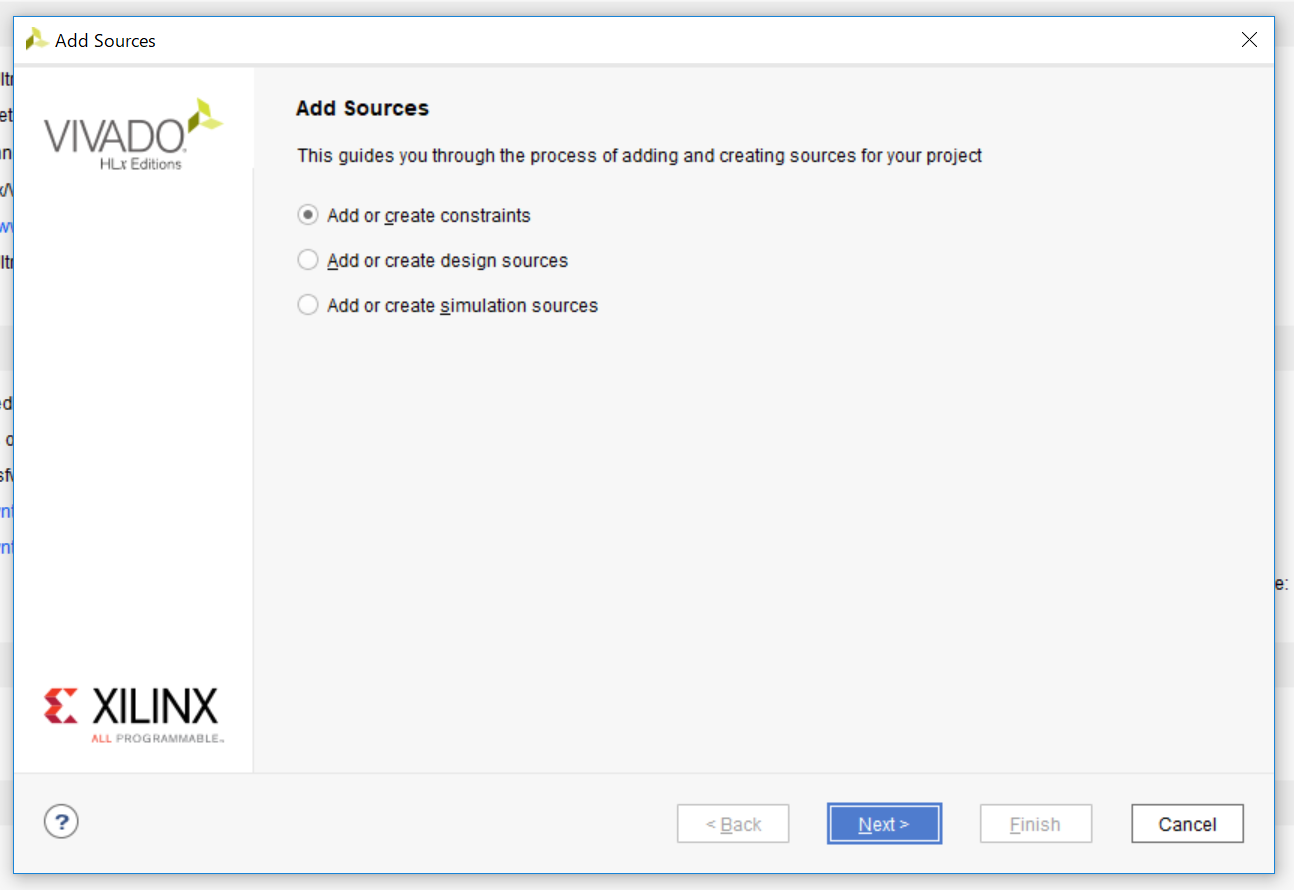The height and width of the screenshot is (890, 1294).
Task: Click the Finish button
Action: pyautogui.click(x=1035, y=824)
